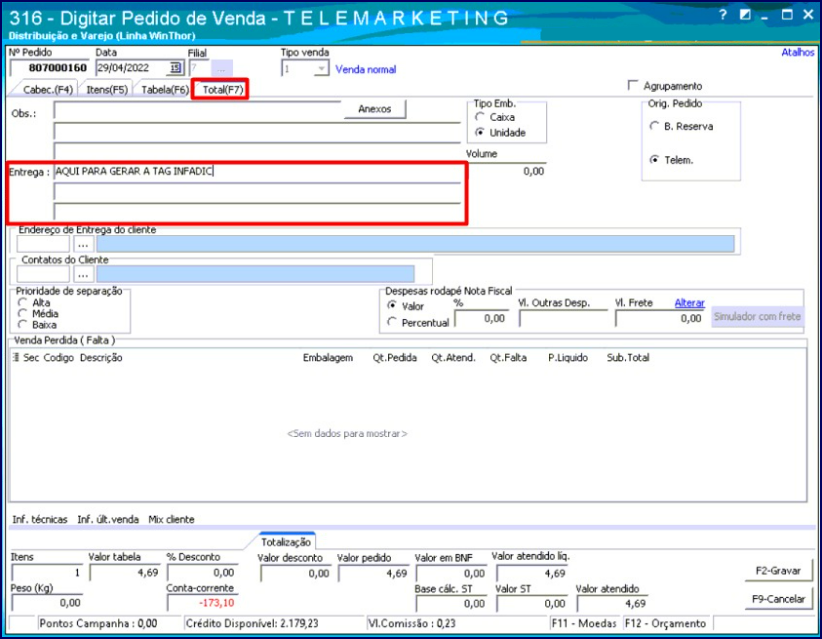Open Mix cliente section
This screenshot has height=639, width=822.
coord(171,519)
